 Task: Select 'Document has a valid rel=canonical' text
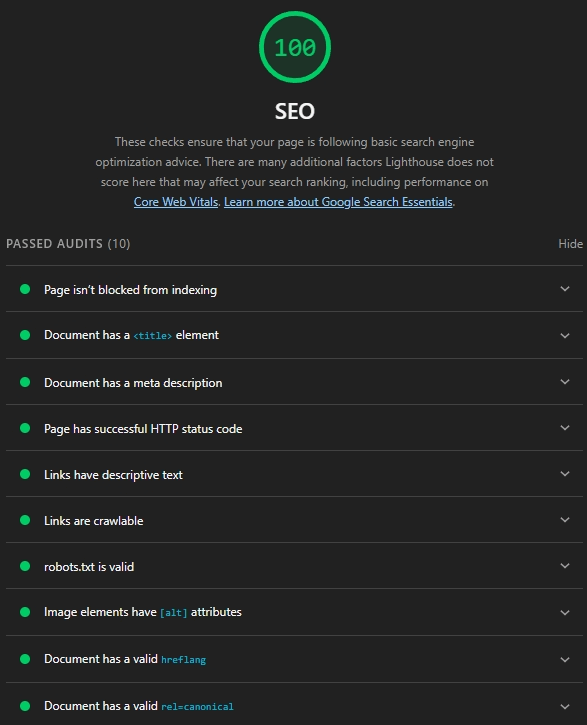tap(139, 706)
